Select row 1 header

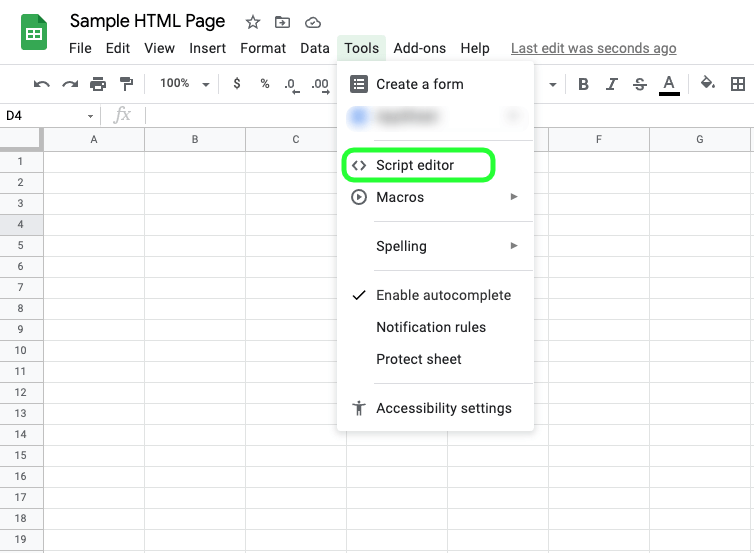click(21, 162)
